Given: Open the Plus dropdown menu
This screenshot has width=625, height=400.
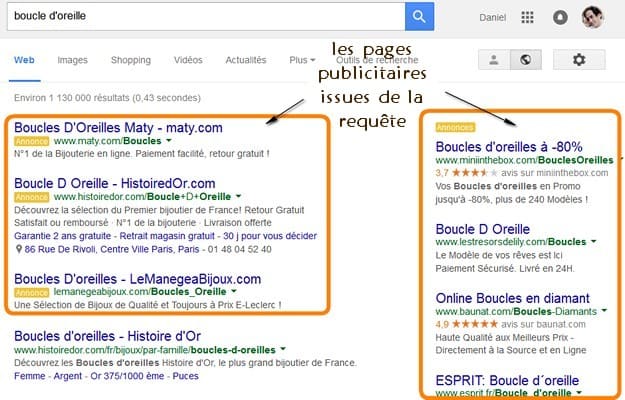Looking at the screenshot, I should (302, 60).
